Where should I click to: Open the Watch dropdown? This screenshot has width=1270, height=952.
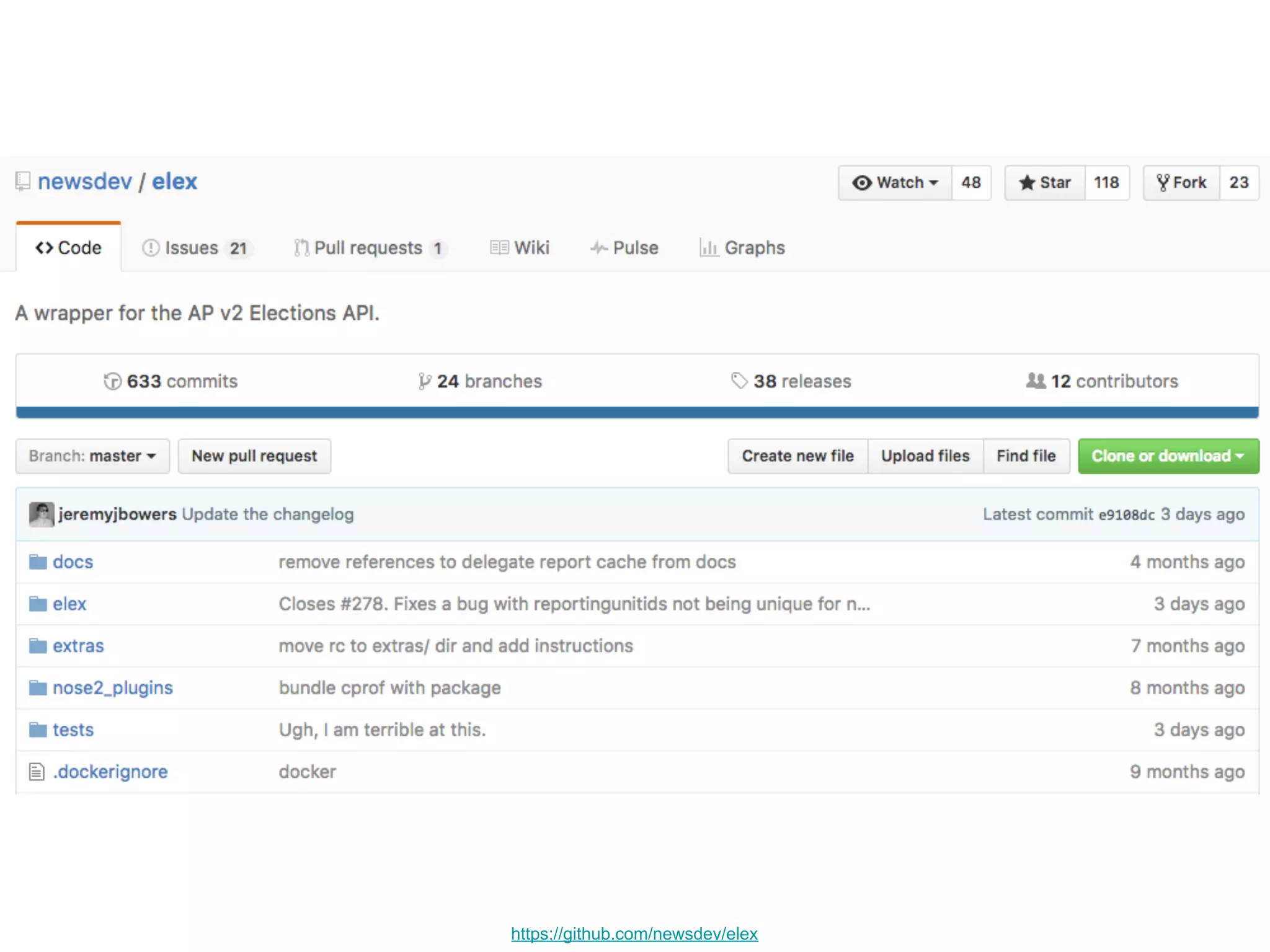[x=895, y=183]
